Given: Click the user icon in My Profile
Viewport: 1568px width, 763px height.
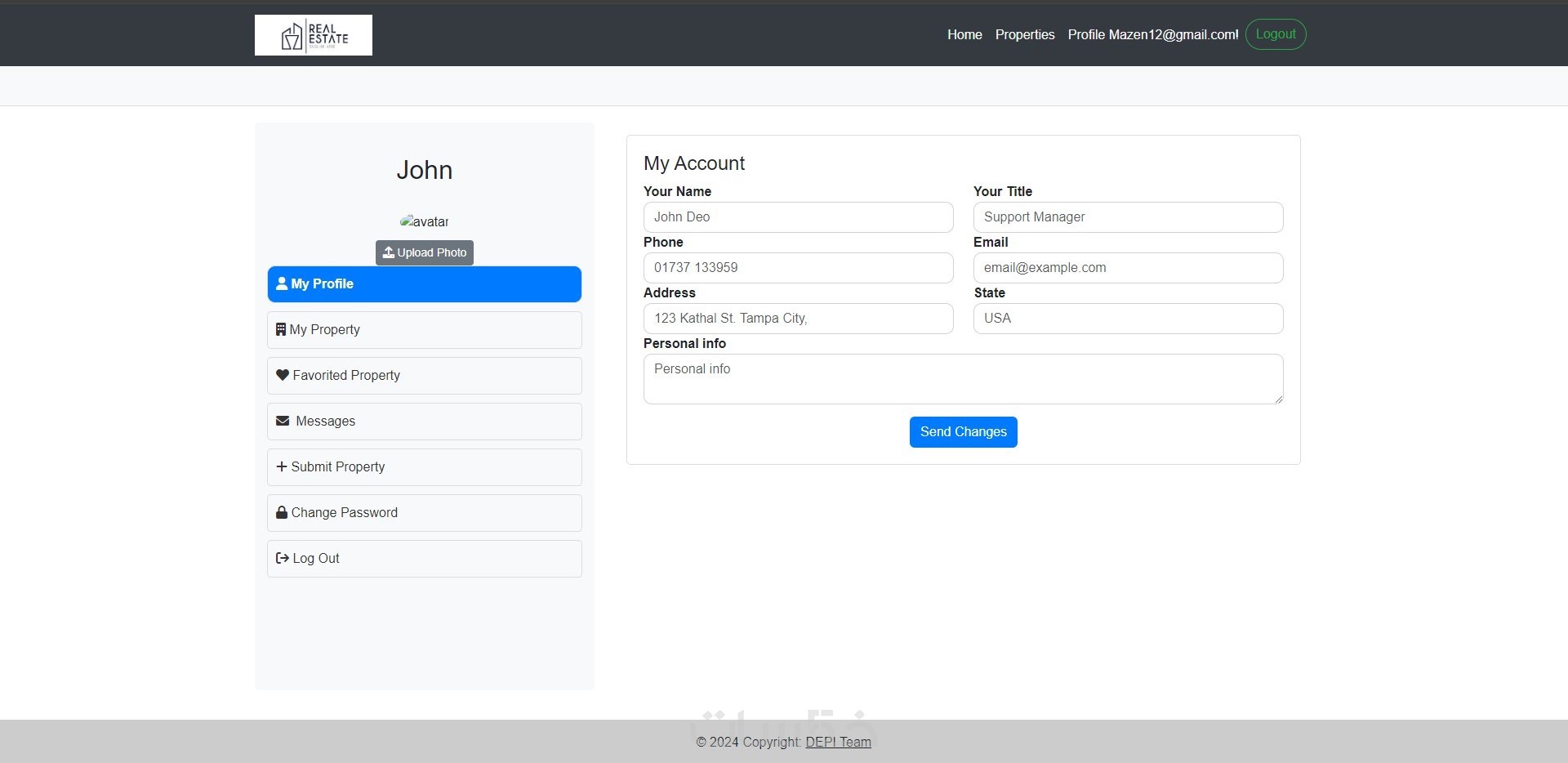Looking at the screenshot, I should [282, 283].
